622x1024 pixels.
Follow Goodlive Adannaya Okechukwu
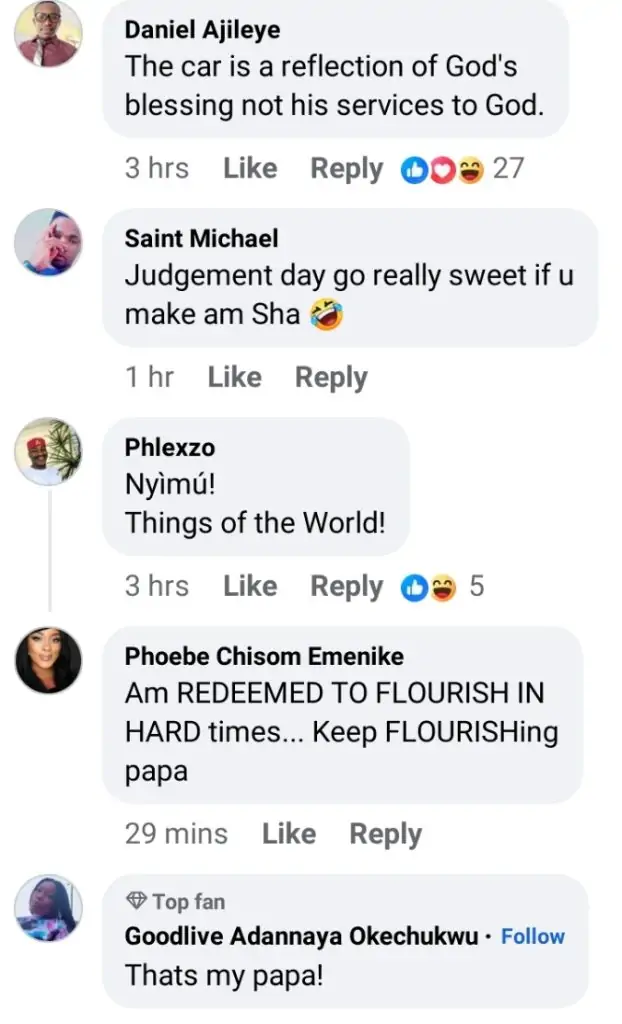532,937
